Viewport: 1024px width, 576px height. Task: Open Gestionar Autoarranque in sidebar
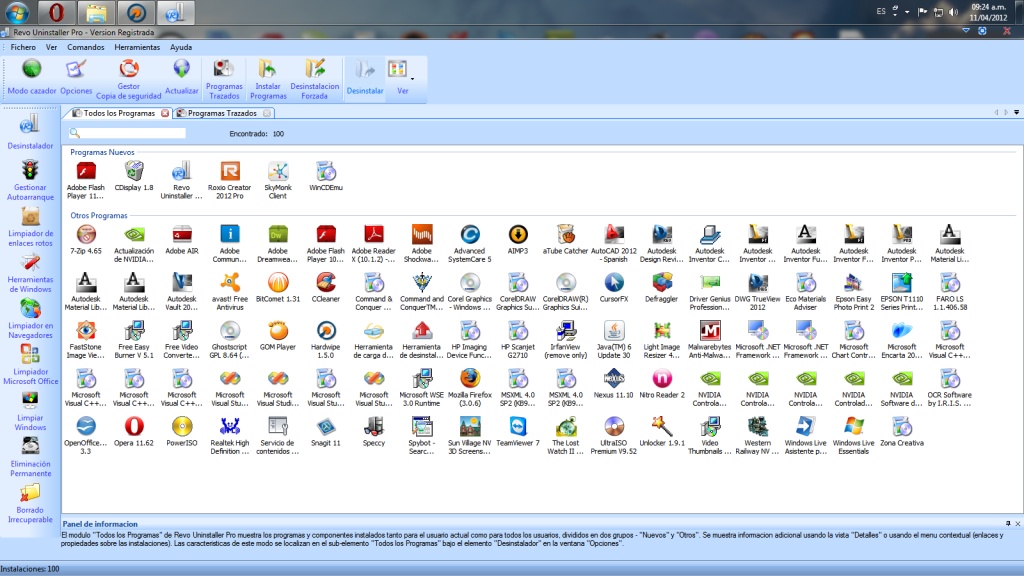(x=30, y=180)
